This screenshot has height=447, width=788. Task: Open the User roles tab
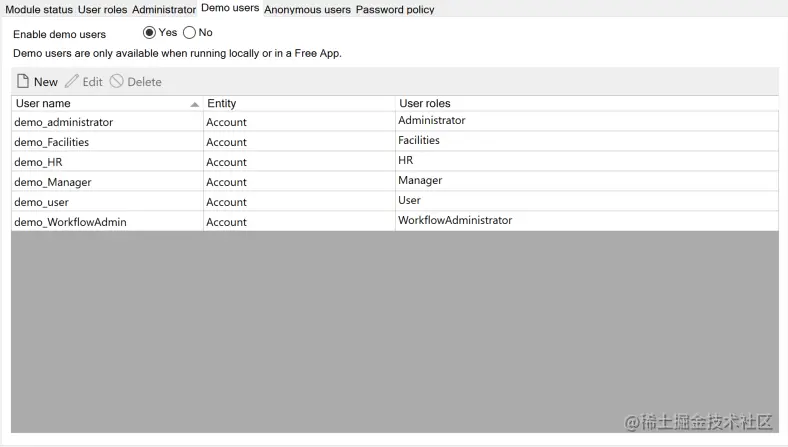click(103, 10)
